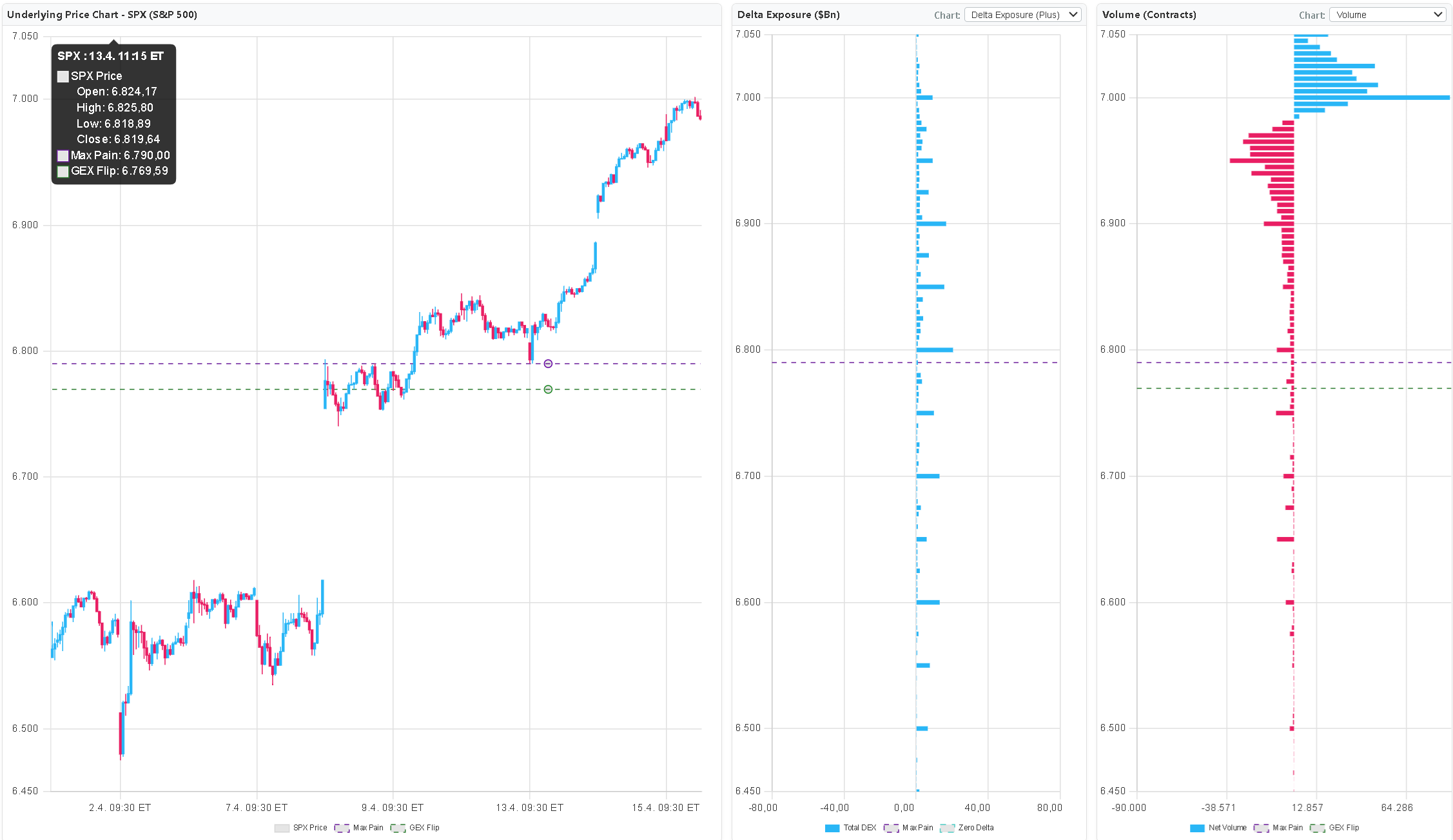This screenshot has height=840, width=1453.
Task: Open the Delta Exposure (Plus) chart dropdown
Action: (x=1022, y=14)
